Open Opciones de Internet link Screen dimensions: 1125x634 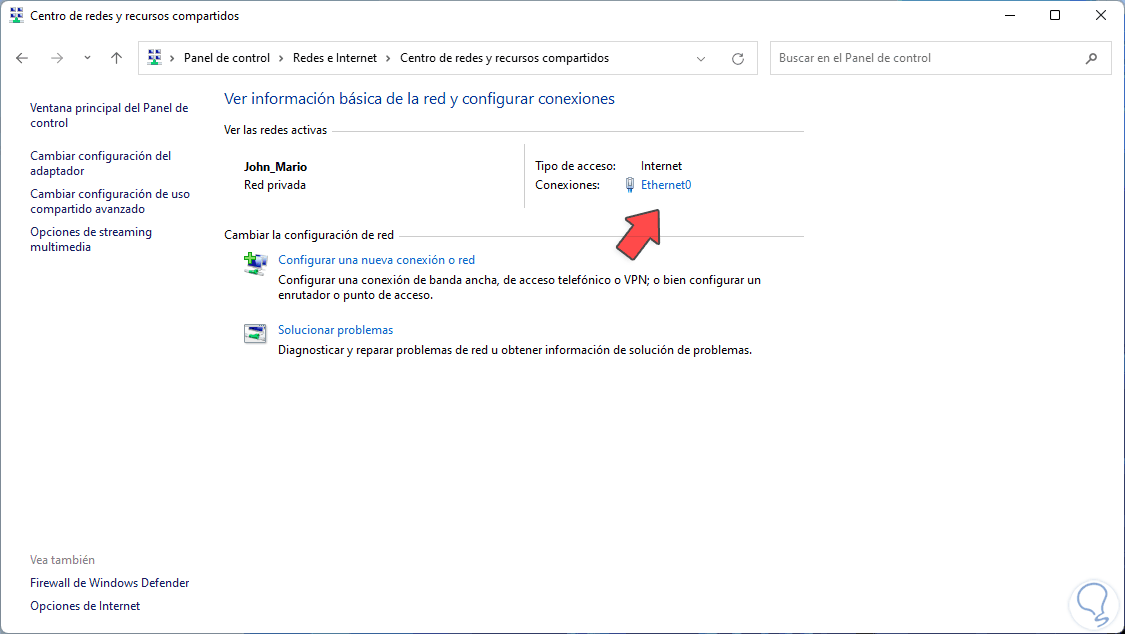point(85,606)
